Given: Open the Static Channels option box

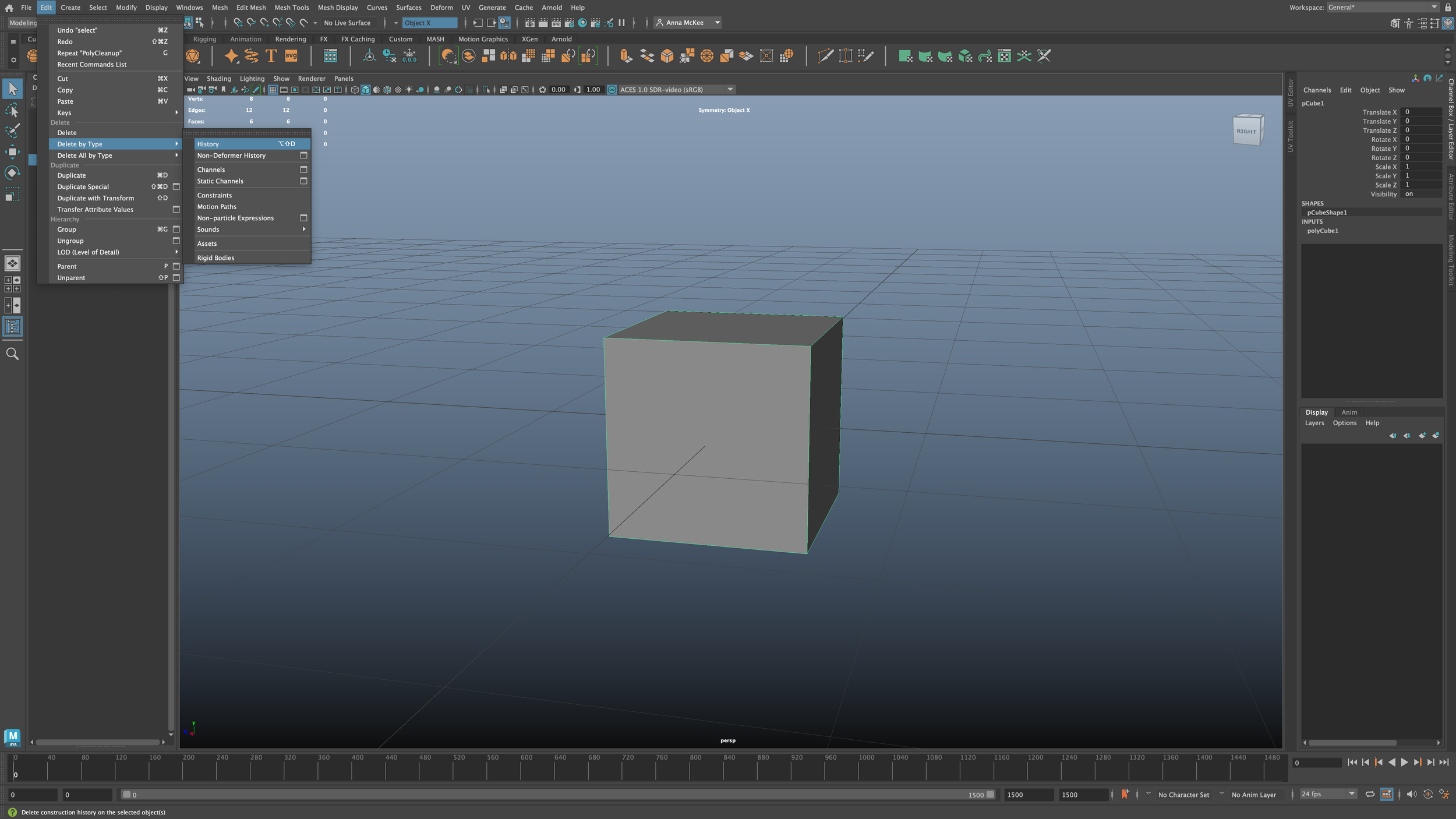Looking at the screenshot, I should tap(303, 181).
